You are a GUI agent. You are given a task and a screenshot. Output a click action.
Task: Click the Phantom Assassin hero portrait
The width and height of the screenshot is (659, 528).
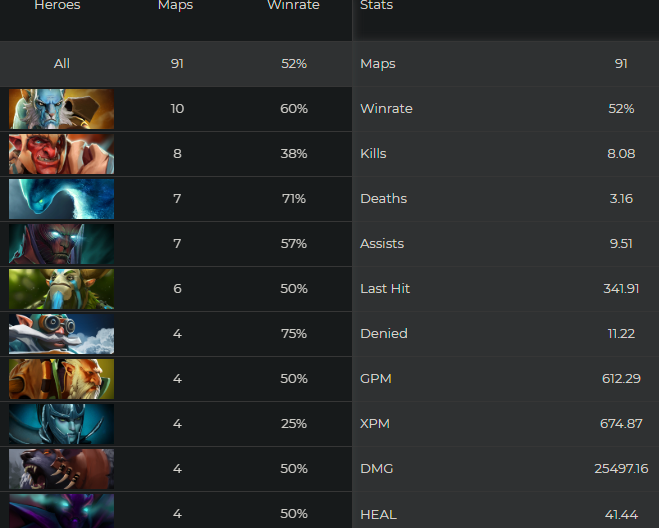(x=61, y=424)
